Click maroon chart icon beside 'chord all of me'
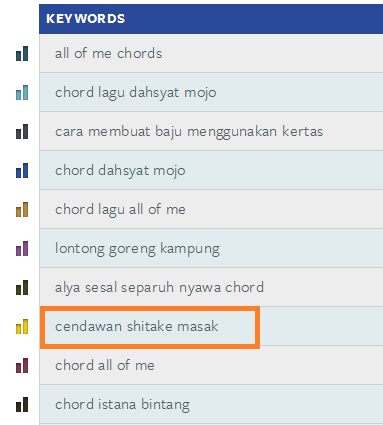The height and width of the screenshot is (425, 383). (x=22, y=366)
